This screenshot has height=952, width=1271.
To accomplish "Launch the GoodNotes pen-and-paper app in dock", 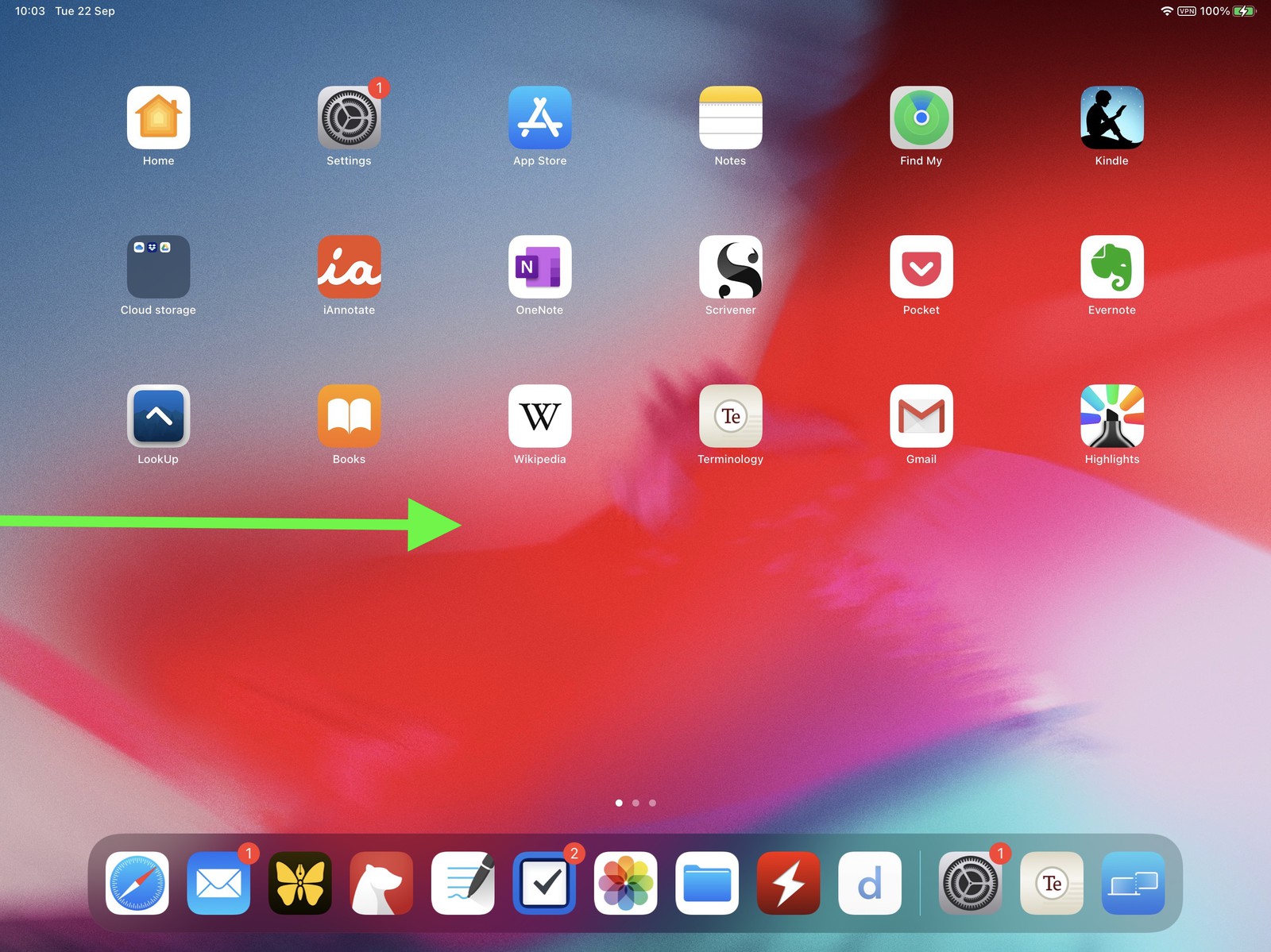I will pyautogui.click(x=462, y=883).
